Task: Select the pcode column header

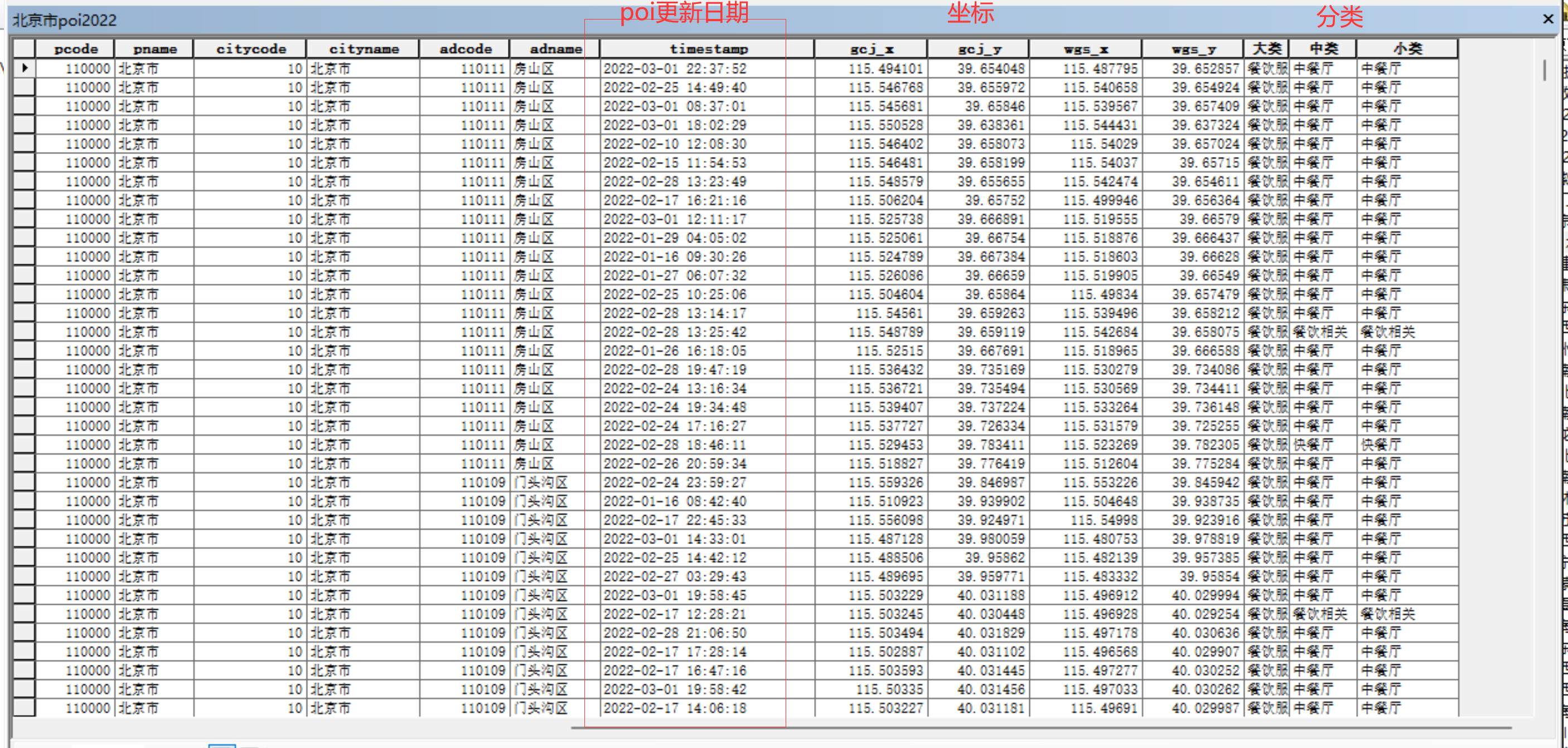Action: click(x=75, y=48)
